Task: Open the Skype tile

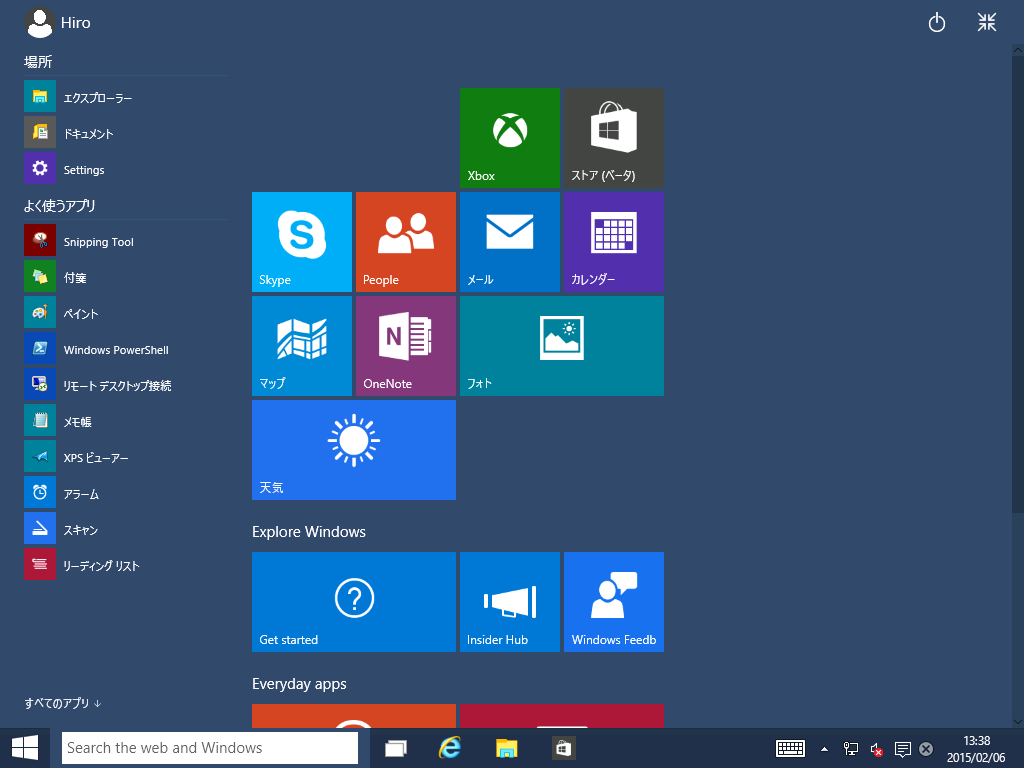Action: click(302, 242)
